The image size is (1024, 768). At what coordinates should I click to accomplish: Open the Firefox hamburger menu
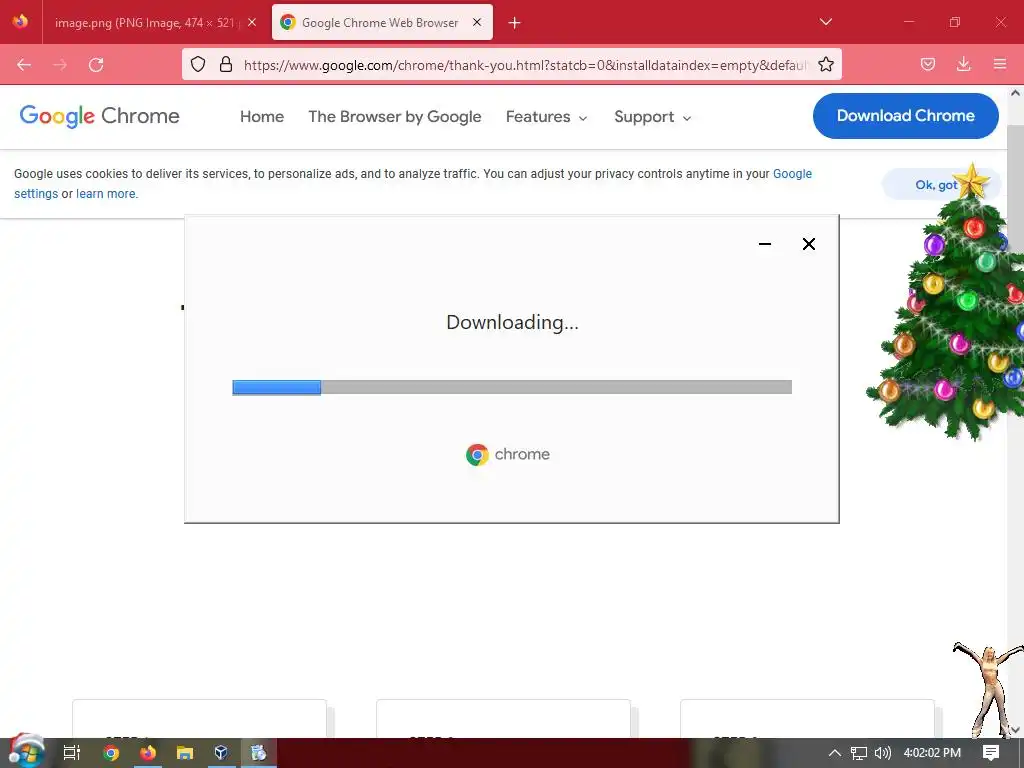tap(999, 64)
